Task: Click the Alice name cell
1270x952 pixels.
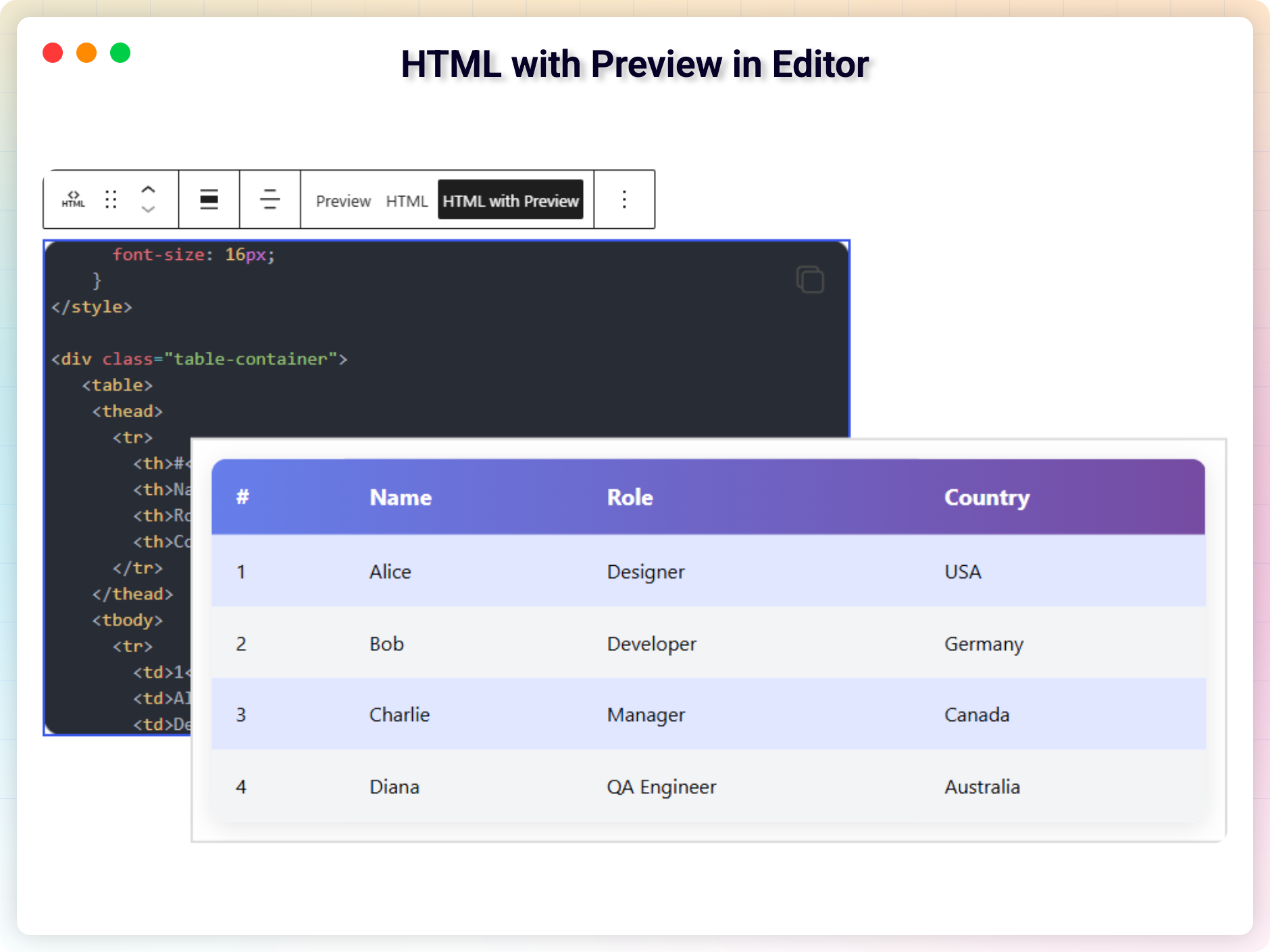Action: click(390, 571)
